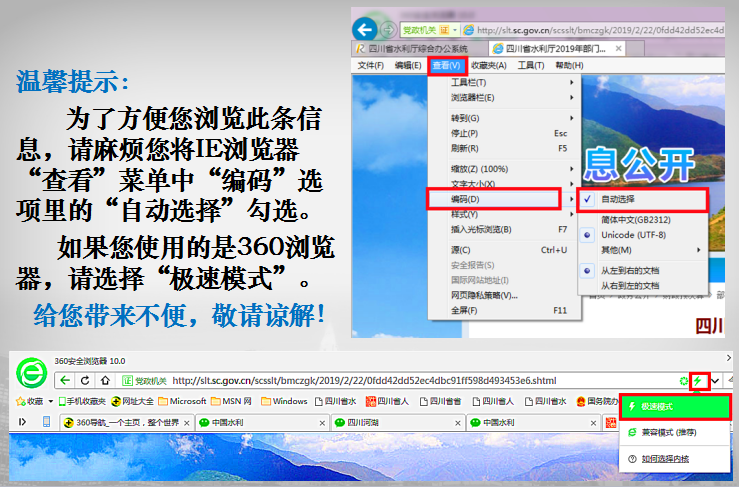Close the 360导航 tab
Viewport: 739px width, 487px height.
(187, 423)
